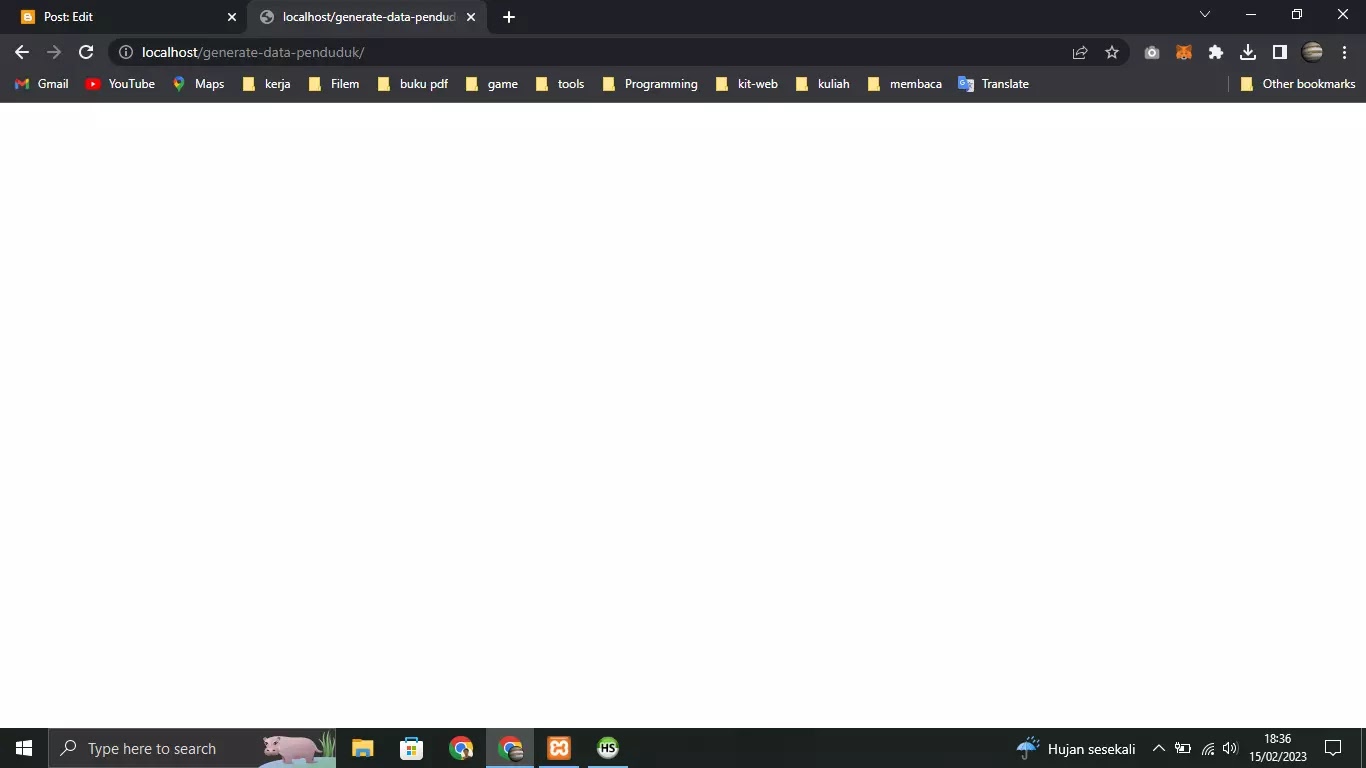Image resolution: width=1366 pixels, height=768 pixels.
Task: Expand the tools bookmark folder
Action: pos(560,84)
